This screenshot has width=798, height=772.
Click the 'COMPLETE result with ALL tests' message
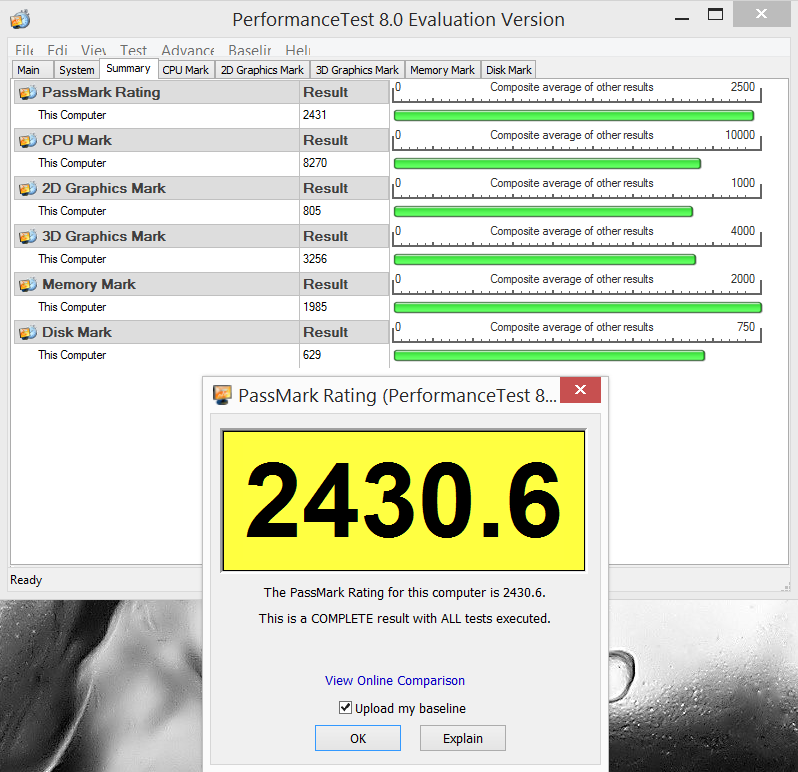405,618
